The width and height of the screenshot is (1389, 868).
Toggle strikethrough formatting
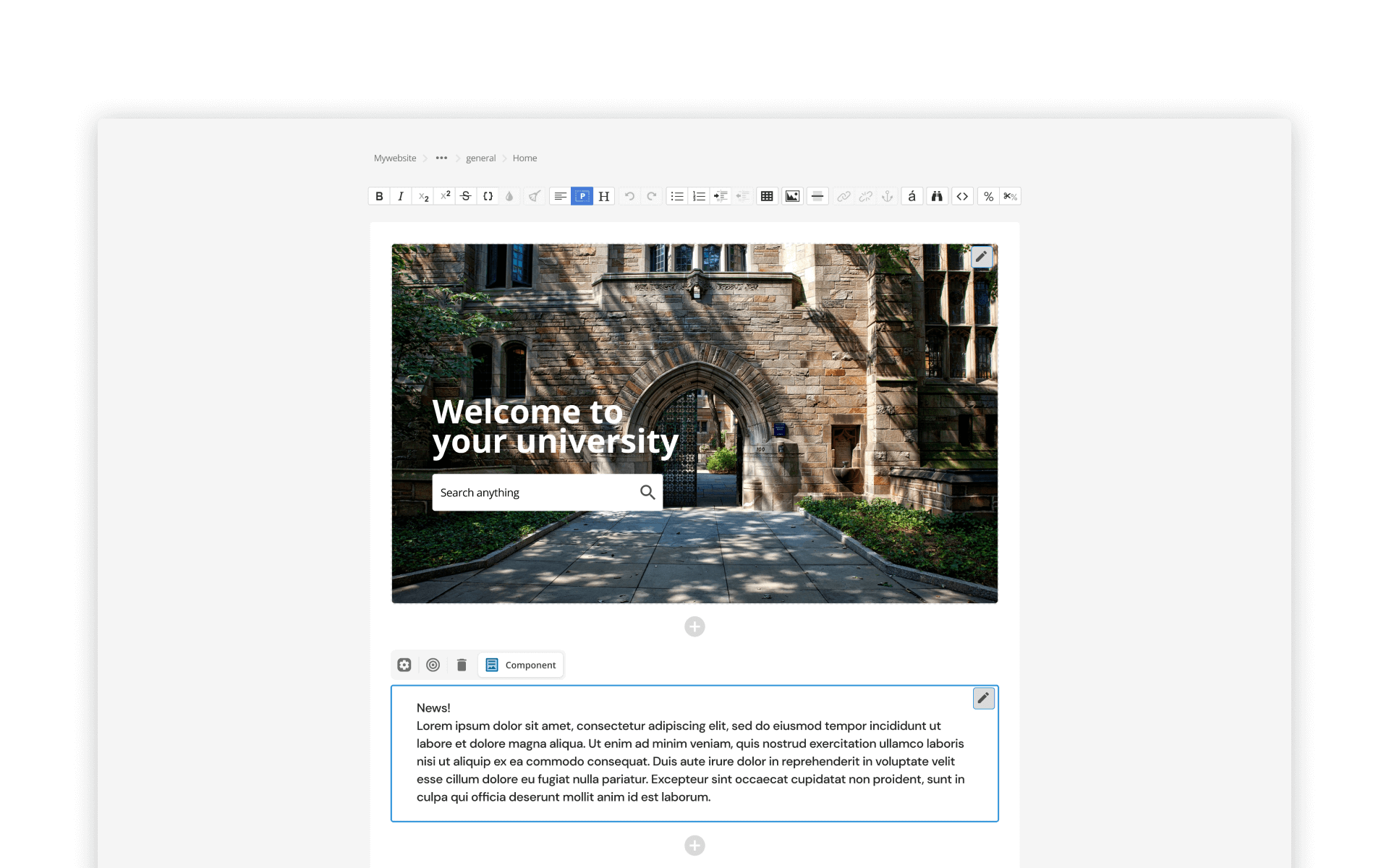[466, 196]
